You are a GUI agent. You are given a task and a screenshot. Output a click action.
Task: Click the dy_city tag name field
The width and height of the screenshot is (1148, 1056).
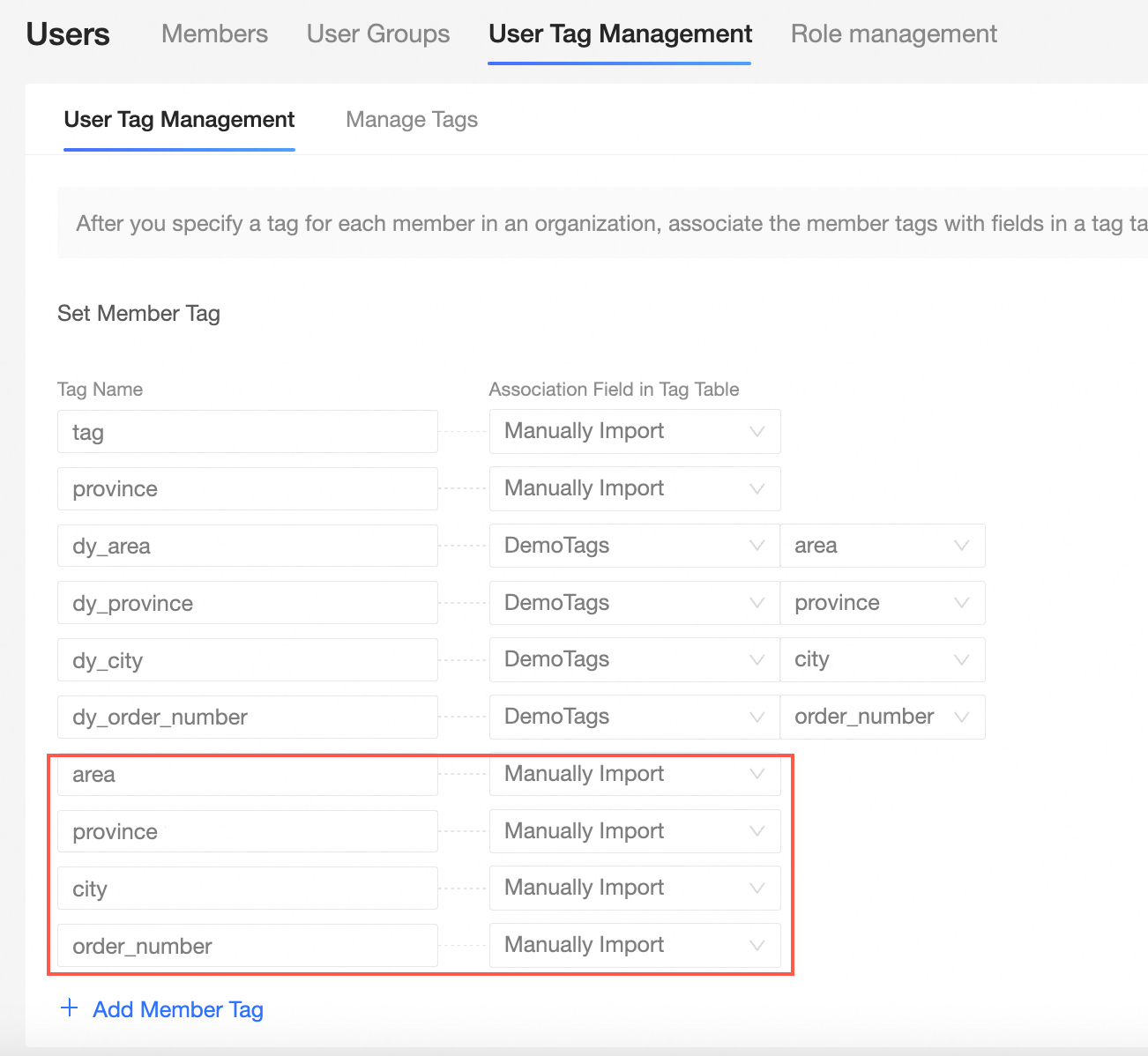(x=247, y=660)
